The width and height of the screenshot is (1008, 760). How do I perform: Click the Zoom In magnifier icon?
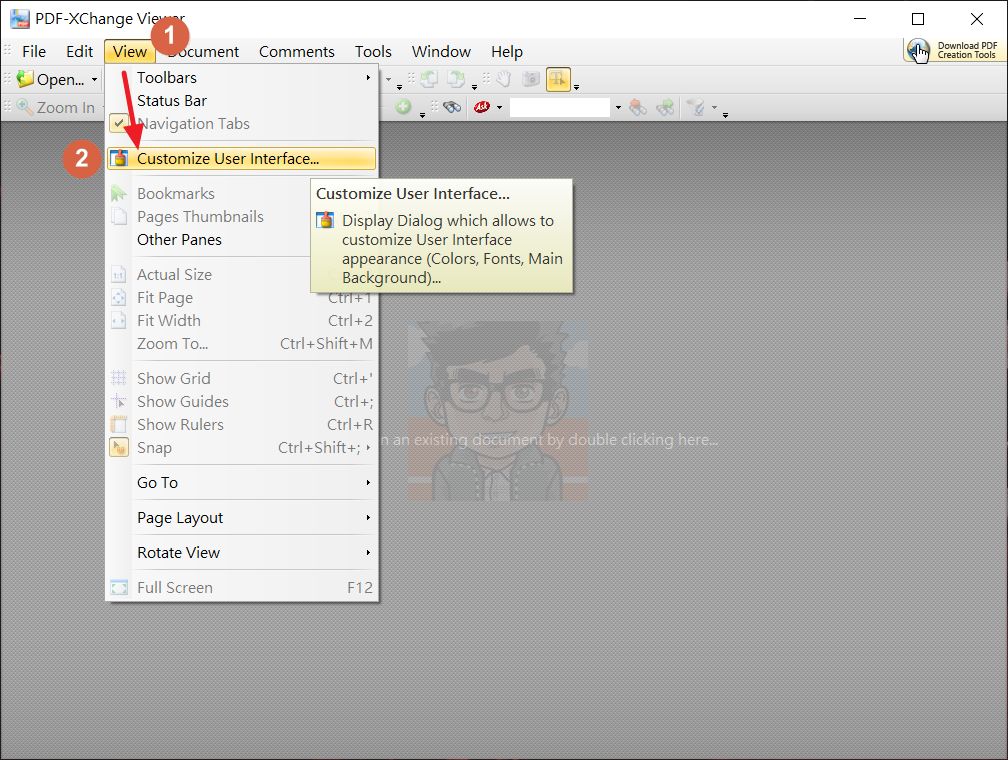coord(25,107)
